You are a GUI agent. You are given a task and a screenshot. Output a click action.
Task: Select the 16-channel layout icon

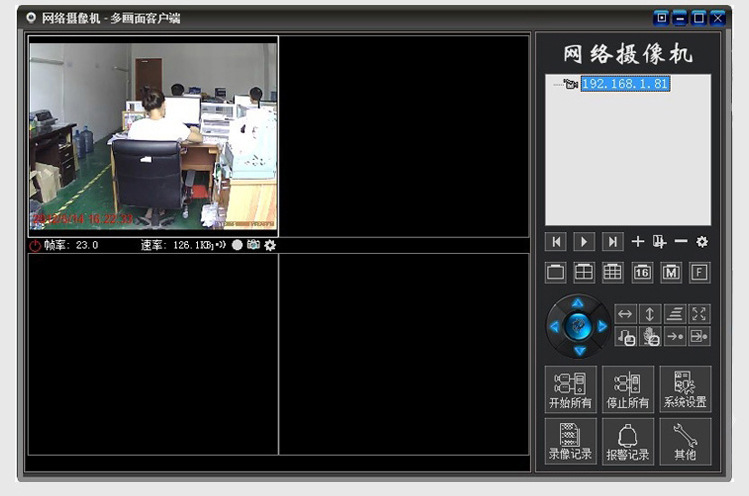click(x=642, y=272)
